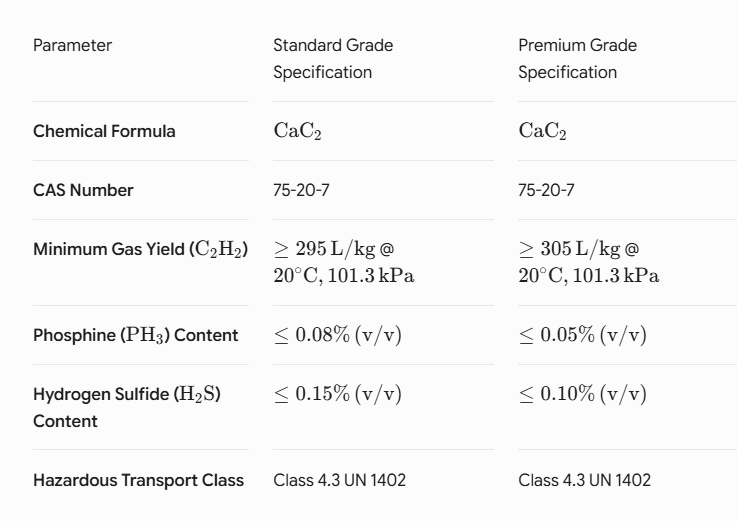
Task: Select the Standard Grade 75-20-7 CAS value
Action: (301, 190)
